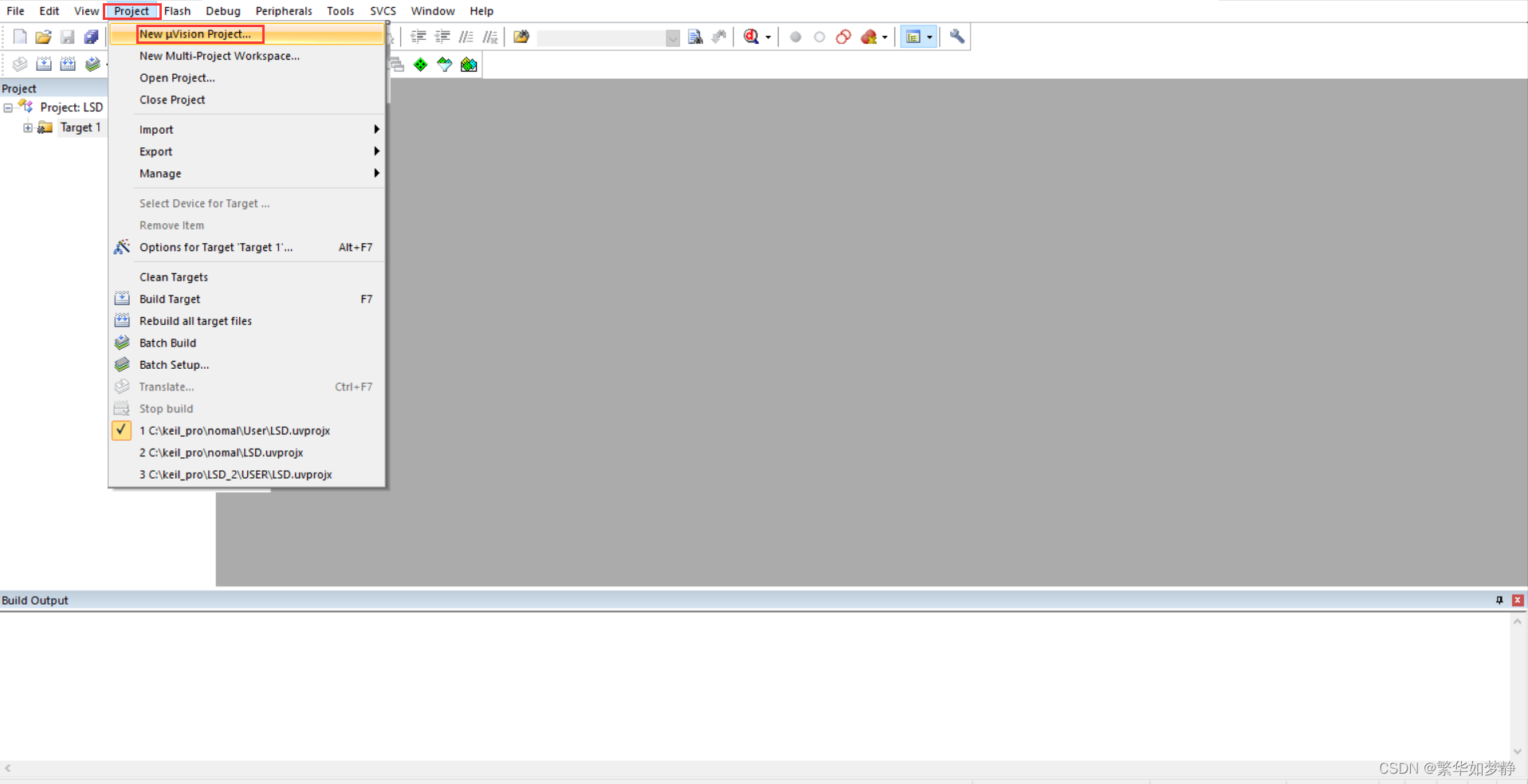Viewport: 1528px width, 784px height.
Task: Click the Build Output vertical scrollbar down arrow
Action: [x=1518, y=751]
